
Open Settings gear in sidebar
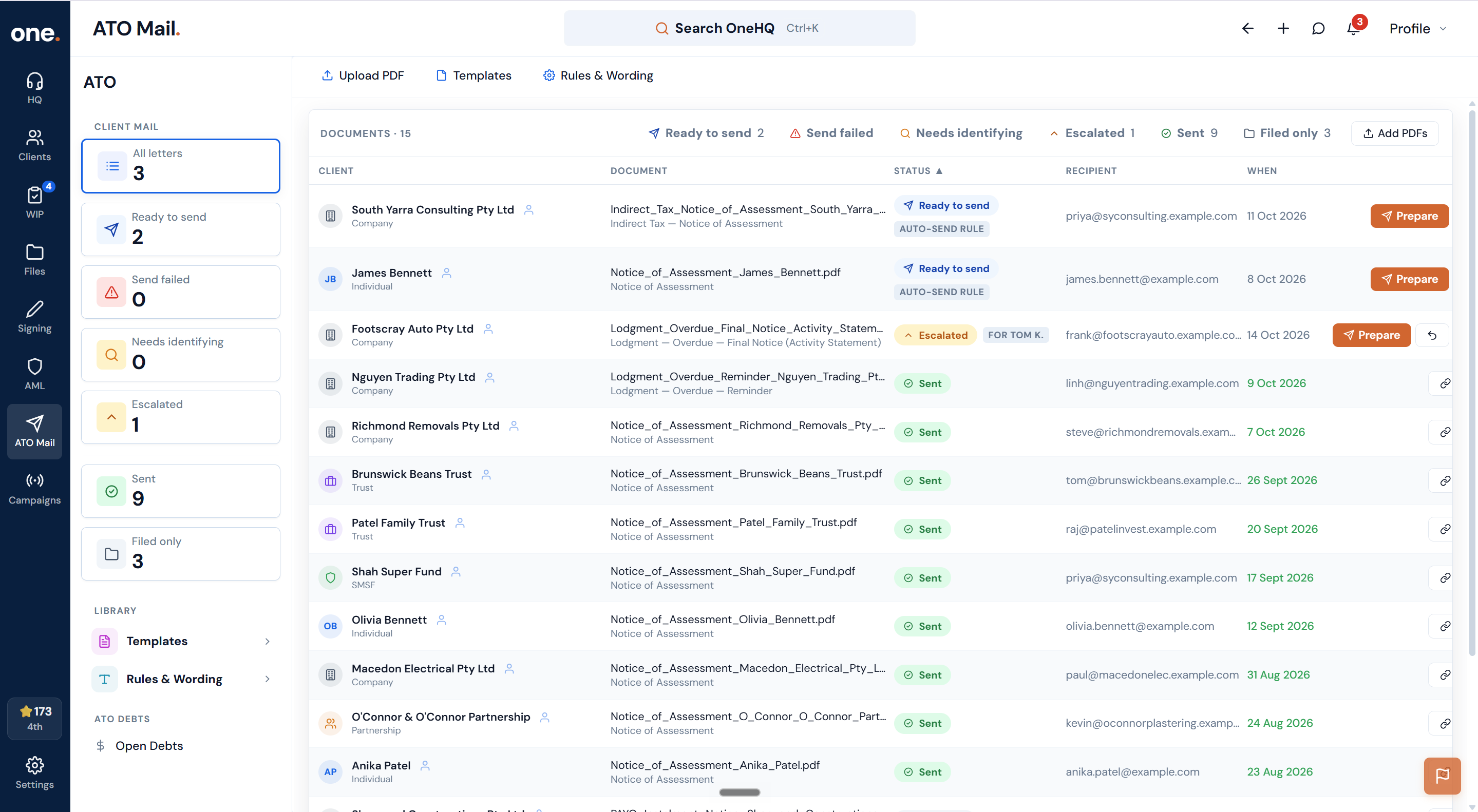(x=34, y=772)
